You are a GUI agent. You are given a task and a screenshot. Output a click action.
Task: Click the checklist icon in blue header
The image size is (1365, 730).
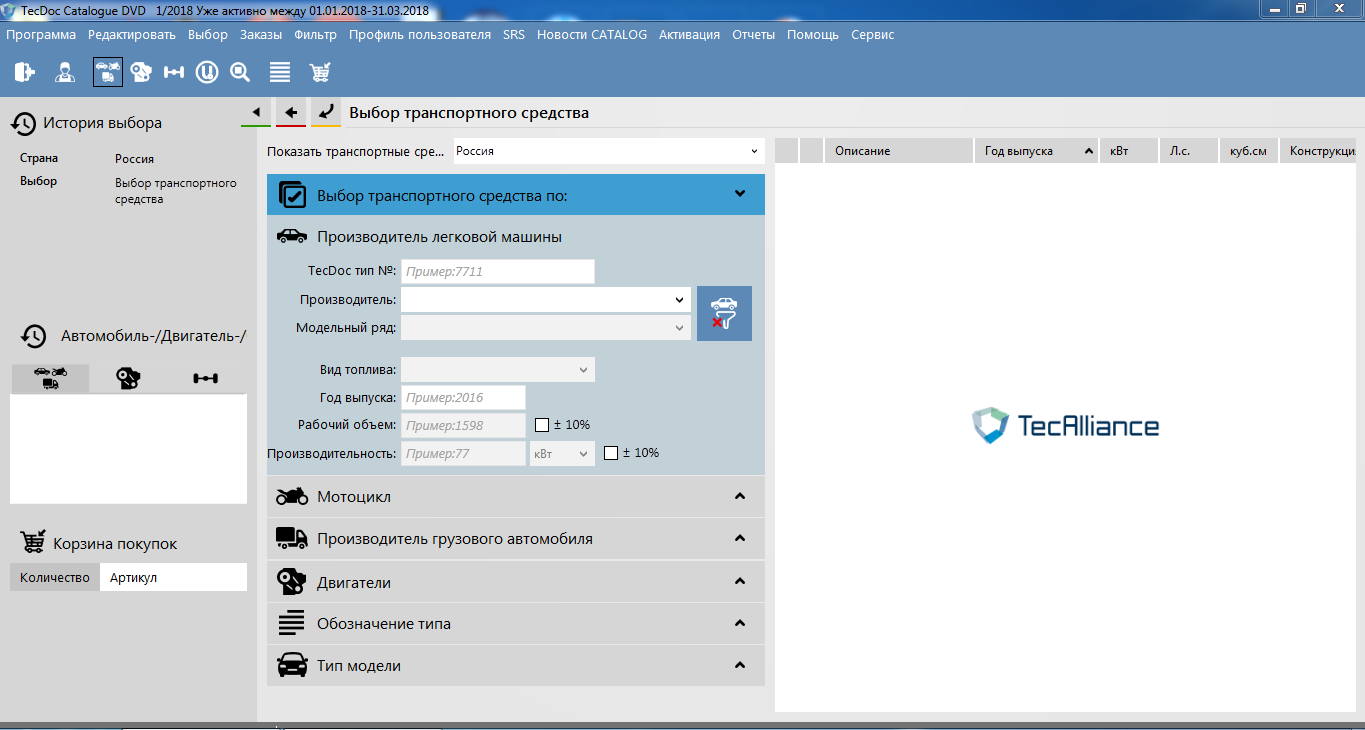pyautogui.click(x=292, y=195)
